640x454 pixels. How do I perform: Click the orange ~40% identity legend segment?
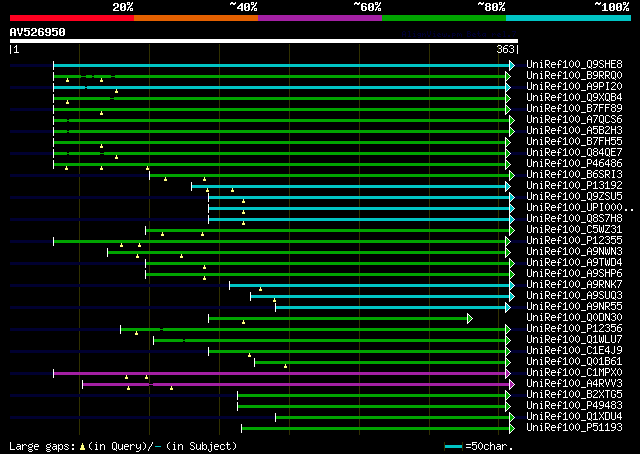coord(196,18)
